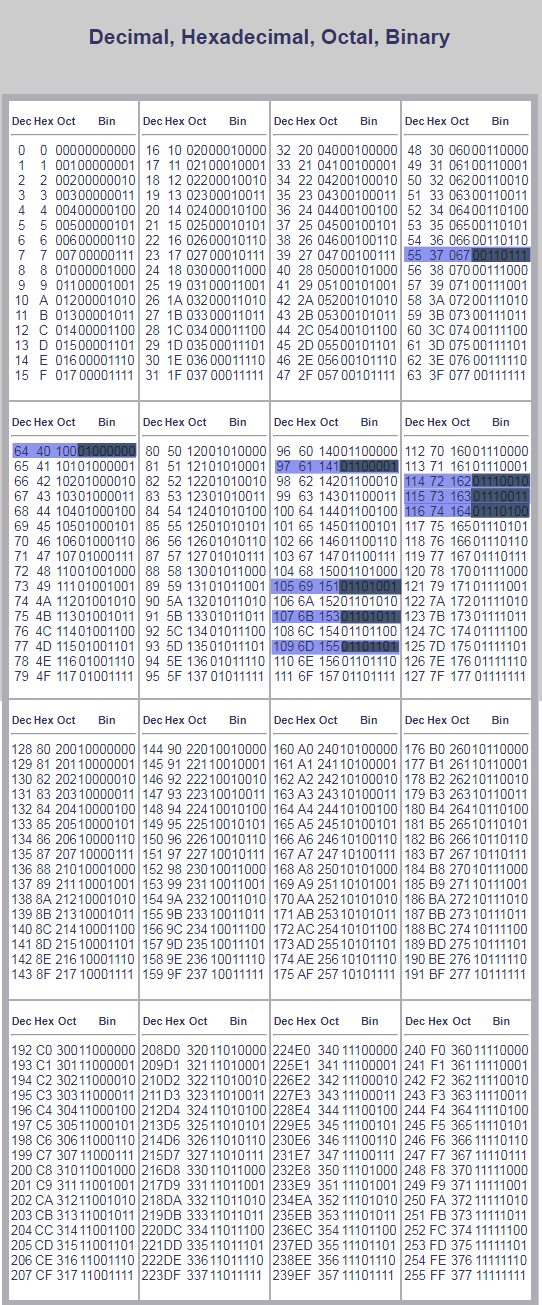This screenshot has width=542, height=1305.
Task: Select the row for decimal 80
Action: pyautogui.click(x=205, y=451)
